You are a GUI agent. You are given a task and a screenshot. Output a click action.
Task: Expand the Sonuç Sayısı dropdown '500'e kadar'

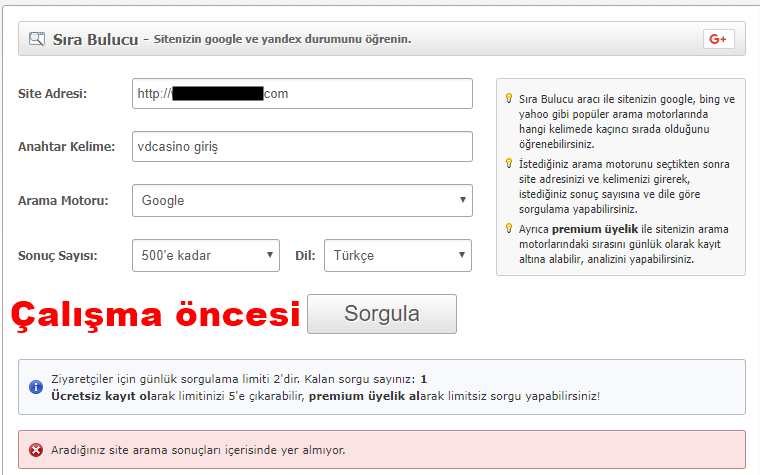[205, 255]
